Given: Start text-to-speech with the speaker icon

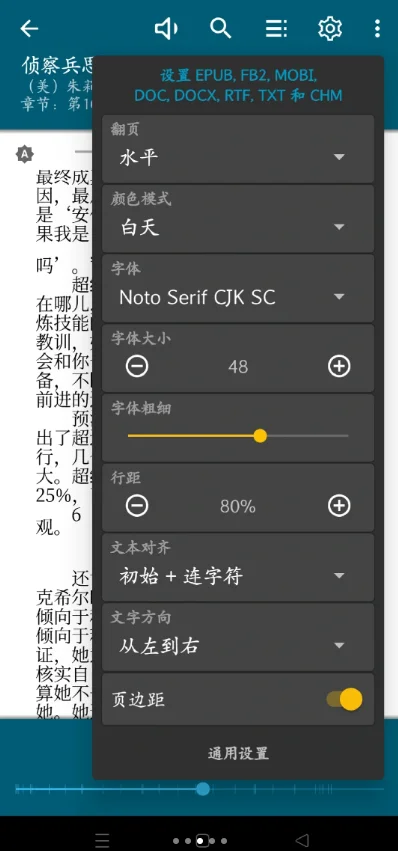Looking at the screenshot, I should click(x=166, y=28).
